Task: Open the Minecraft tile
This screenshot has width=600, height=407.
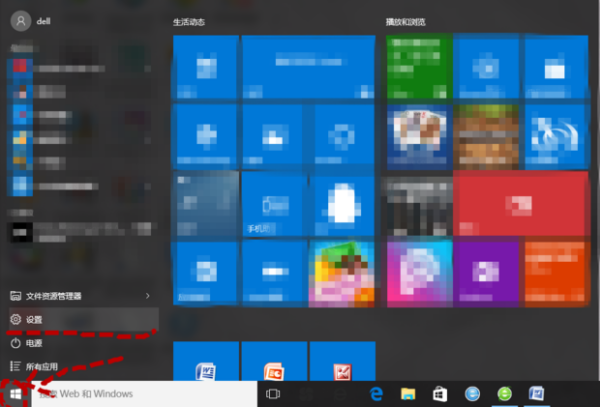Action: click(x=486, y=137)
